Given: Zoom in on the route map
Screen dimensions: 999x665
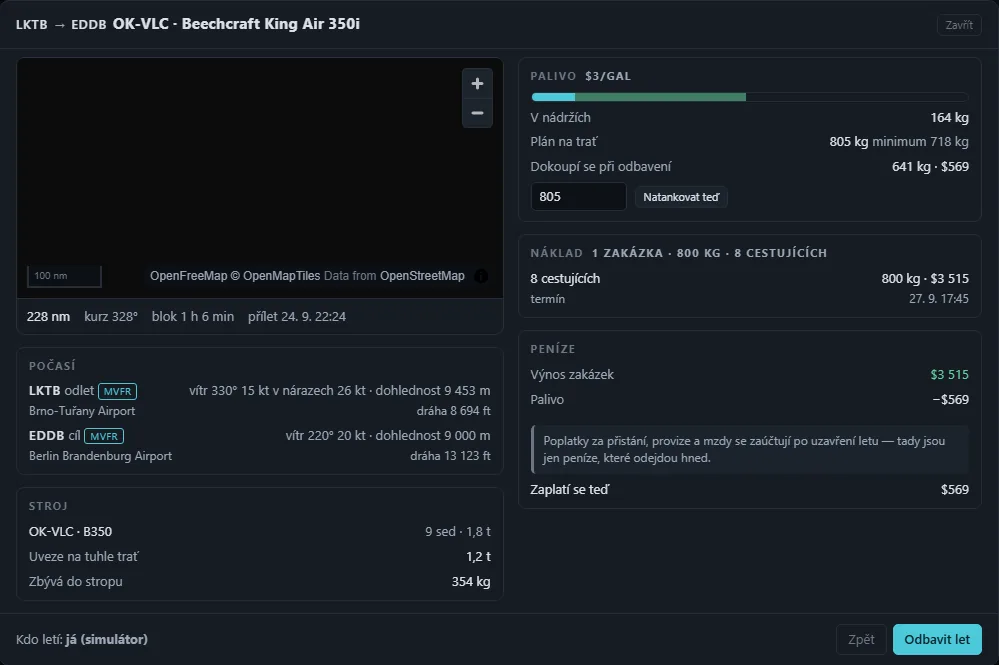Looking at the screenshot, I should point(477,83).
